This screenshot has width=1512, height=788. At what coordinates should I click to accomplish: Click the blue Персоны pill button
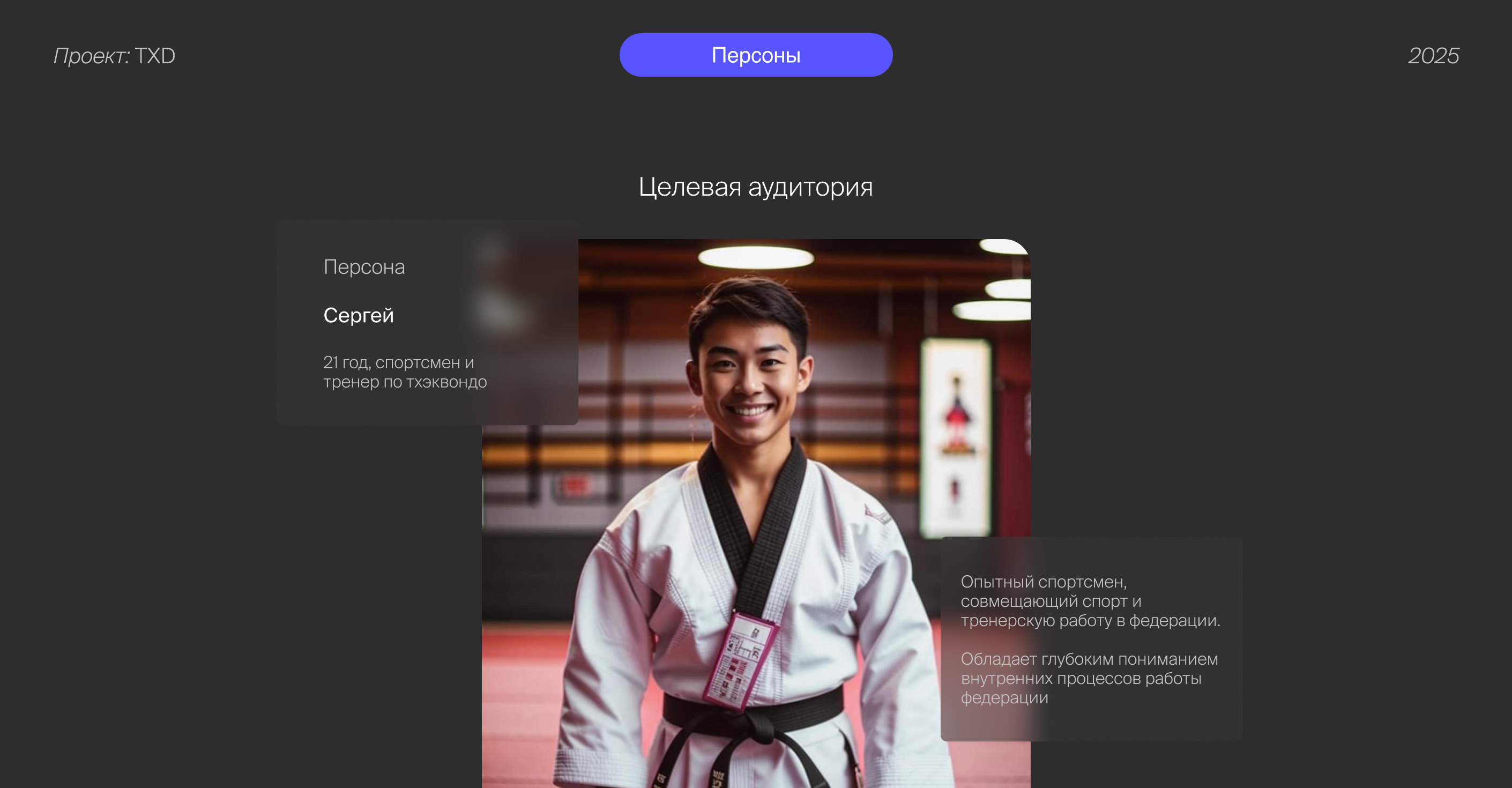(755, 55)
